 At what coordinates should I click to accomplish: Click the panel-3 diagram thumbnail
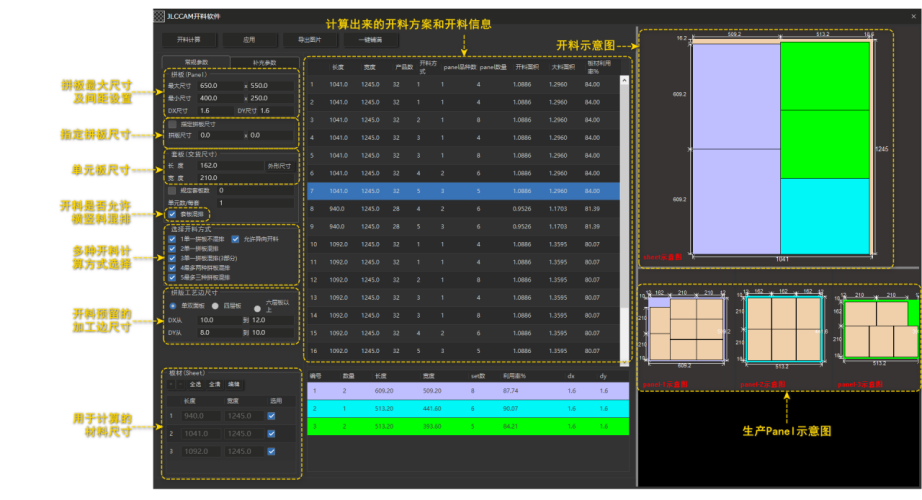[x=880, y=328]
